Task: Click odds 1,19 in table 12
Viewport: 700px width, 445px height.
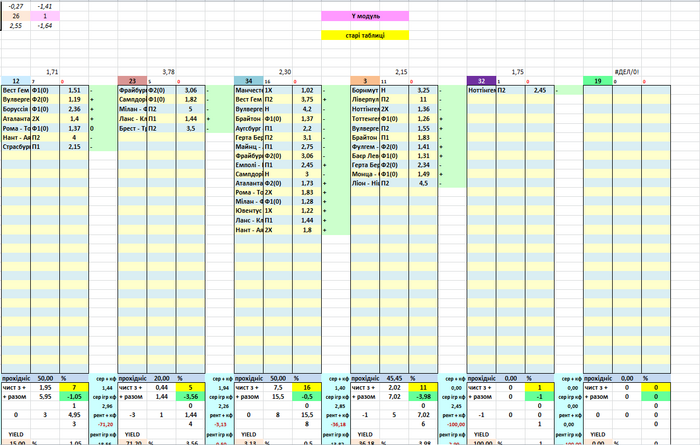Action: tap(74, 100)
